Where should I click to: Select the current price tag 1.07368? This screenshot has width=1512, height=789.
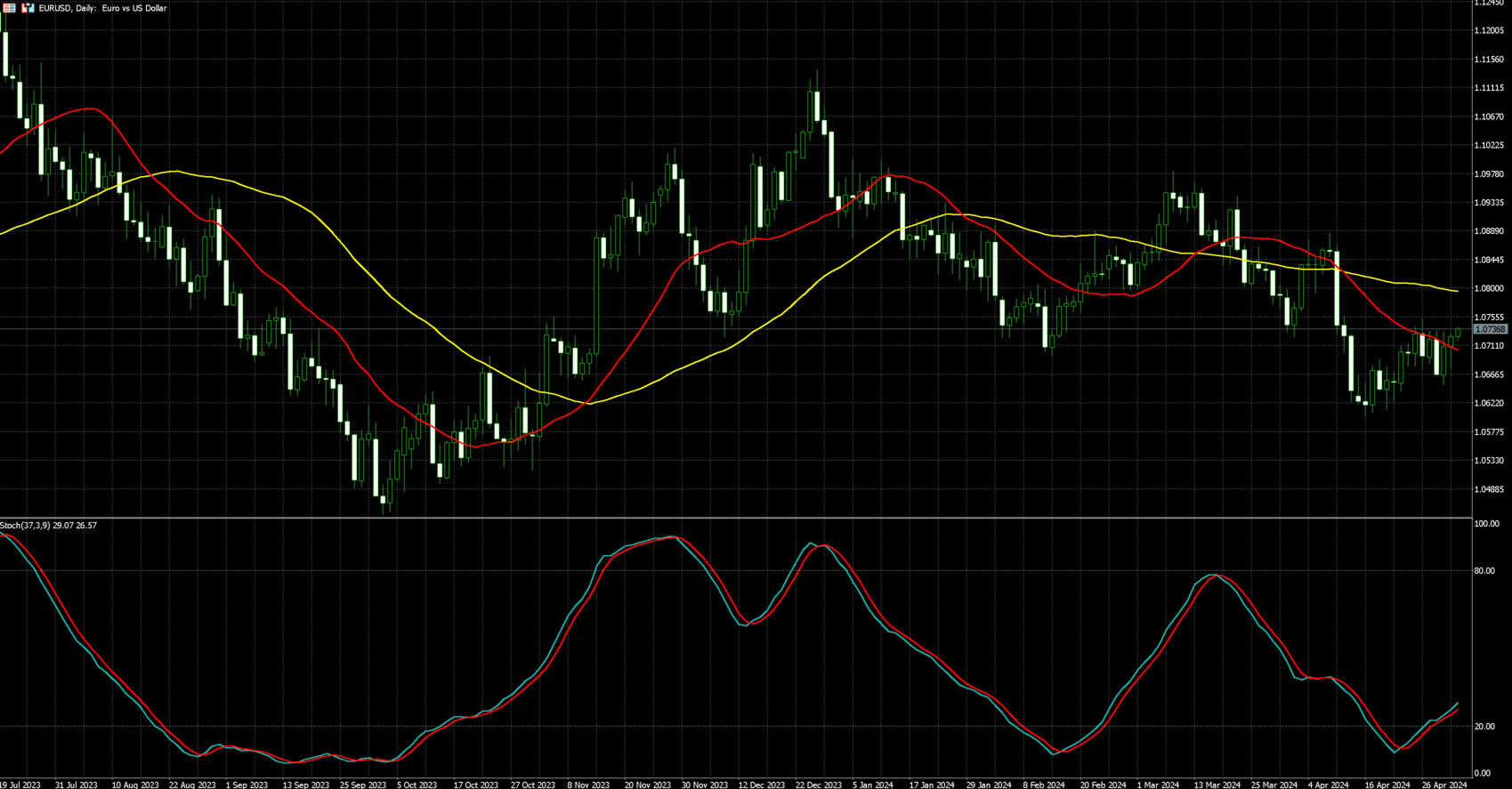pyautogui.click(x=1490, y=329)
